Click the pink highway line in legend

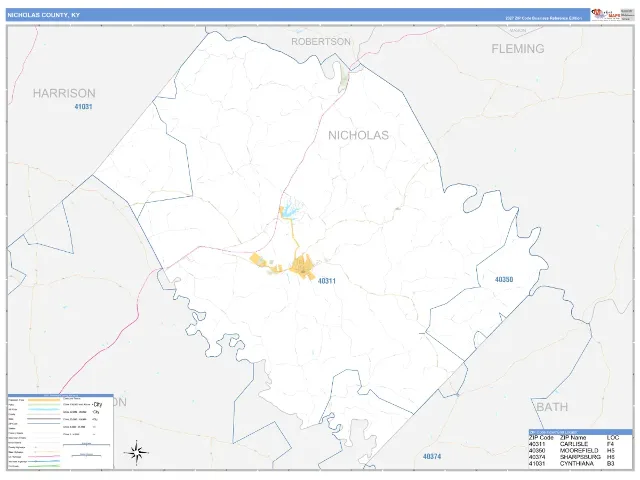(x=44, y=457)
